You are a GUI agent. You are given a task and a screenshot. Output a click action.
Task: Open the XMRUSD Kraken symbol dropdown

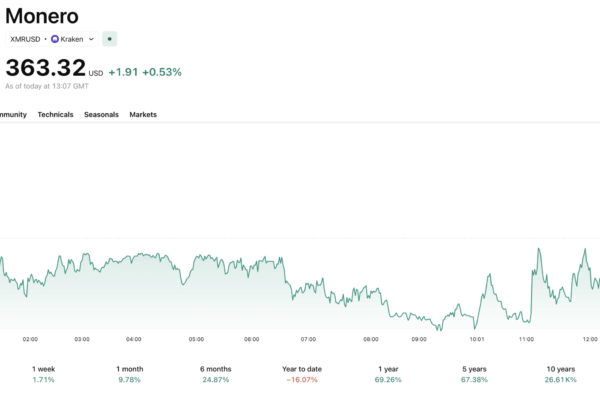point(52,39)
